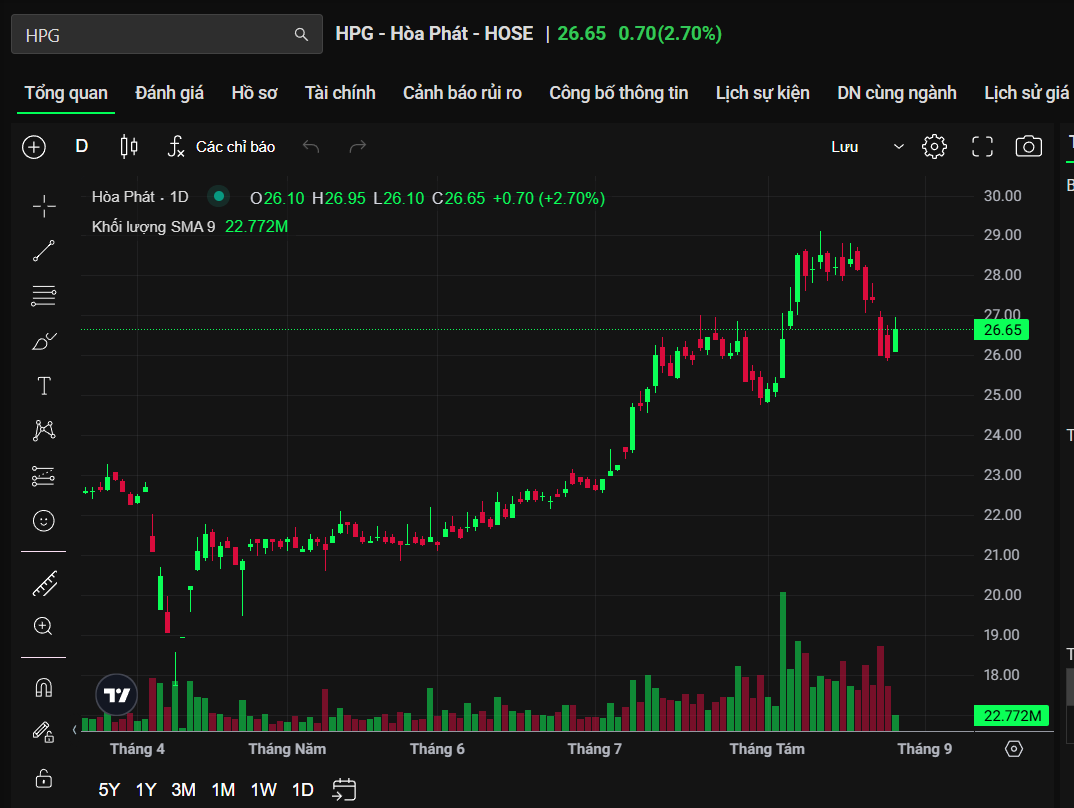Open the Hồ sơ tab

254,93
